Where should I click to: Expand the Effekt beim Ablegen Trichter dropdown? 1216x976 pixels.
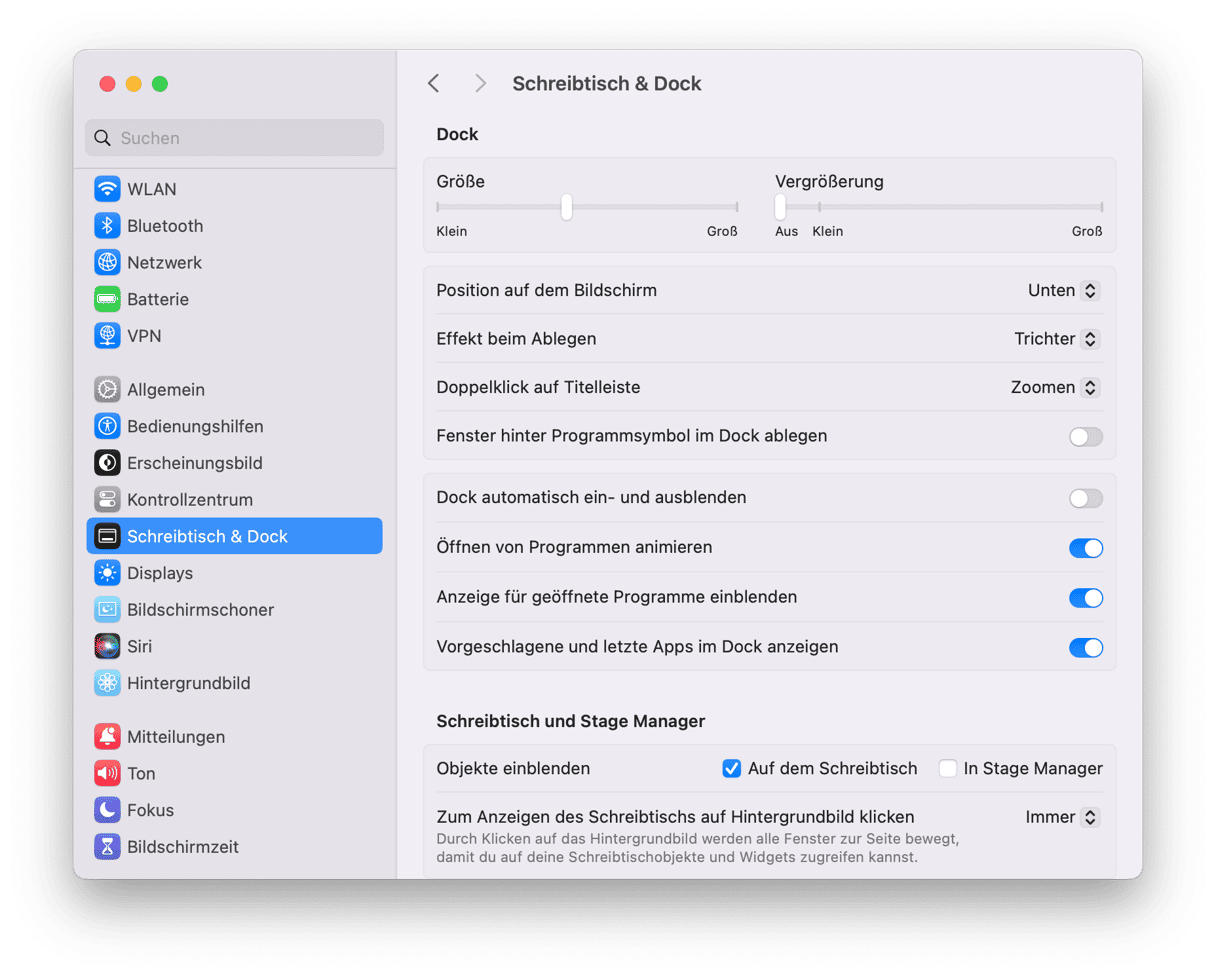point(1057,339)
